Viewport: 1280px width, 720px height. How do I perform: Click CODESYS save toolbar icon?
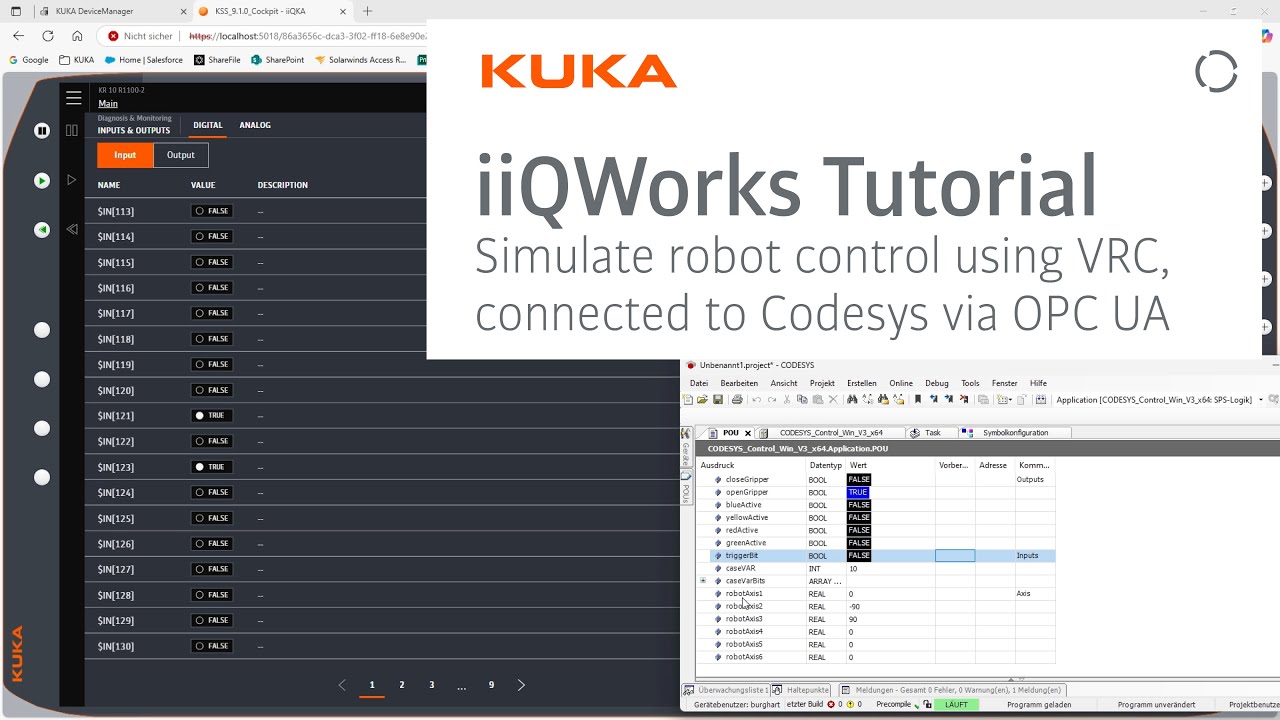click(718, 400)
